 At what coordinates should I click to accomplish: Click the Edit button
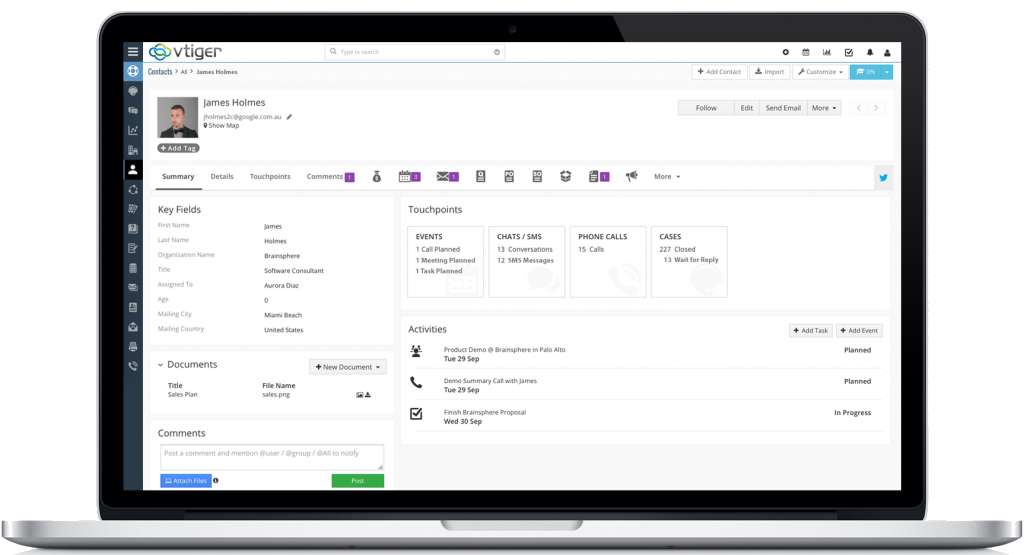click(746, 108)
